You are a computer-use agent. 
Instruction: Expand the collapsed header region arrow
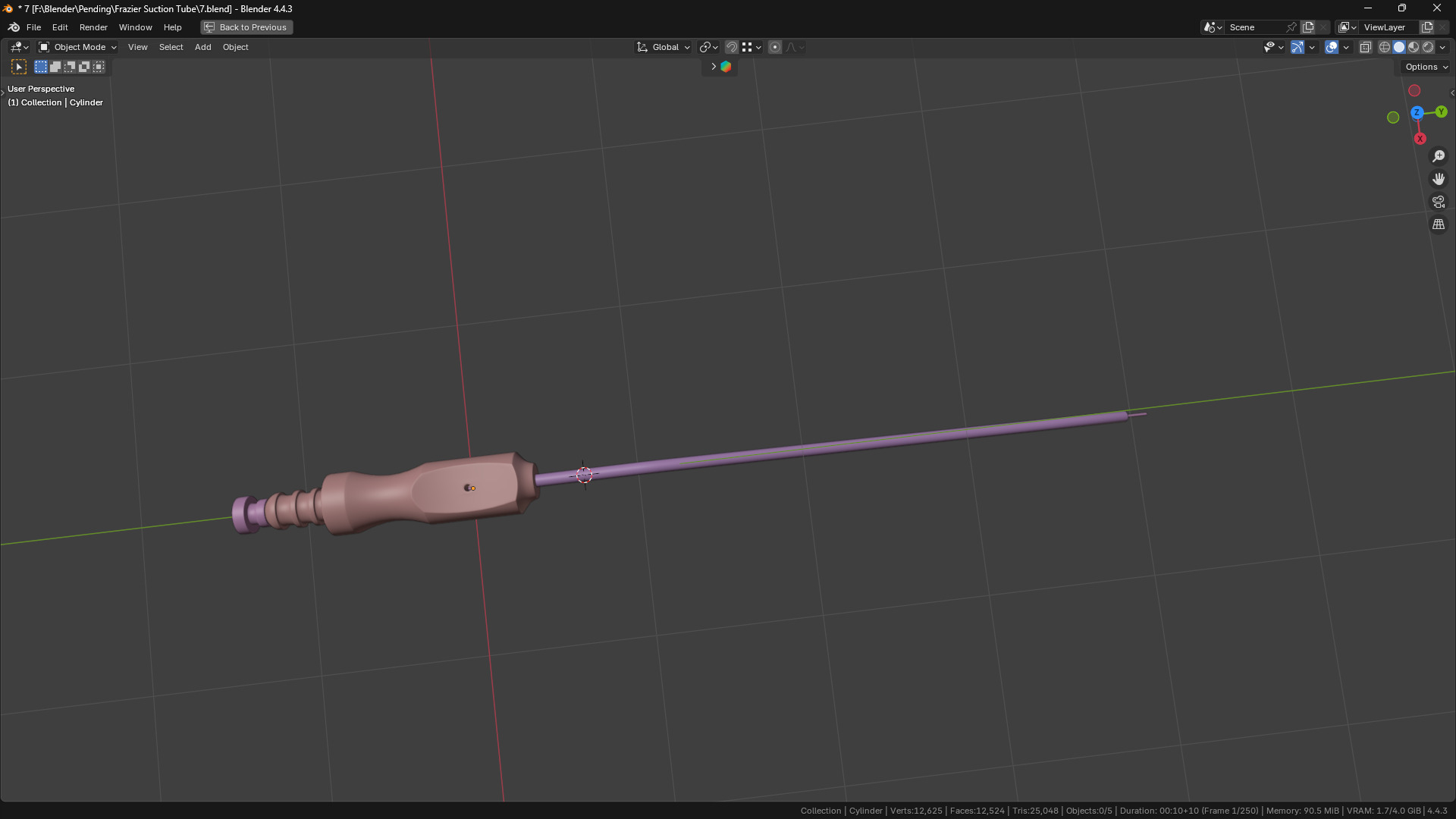[x=713, y=67]
